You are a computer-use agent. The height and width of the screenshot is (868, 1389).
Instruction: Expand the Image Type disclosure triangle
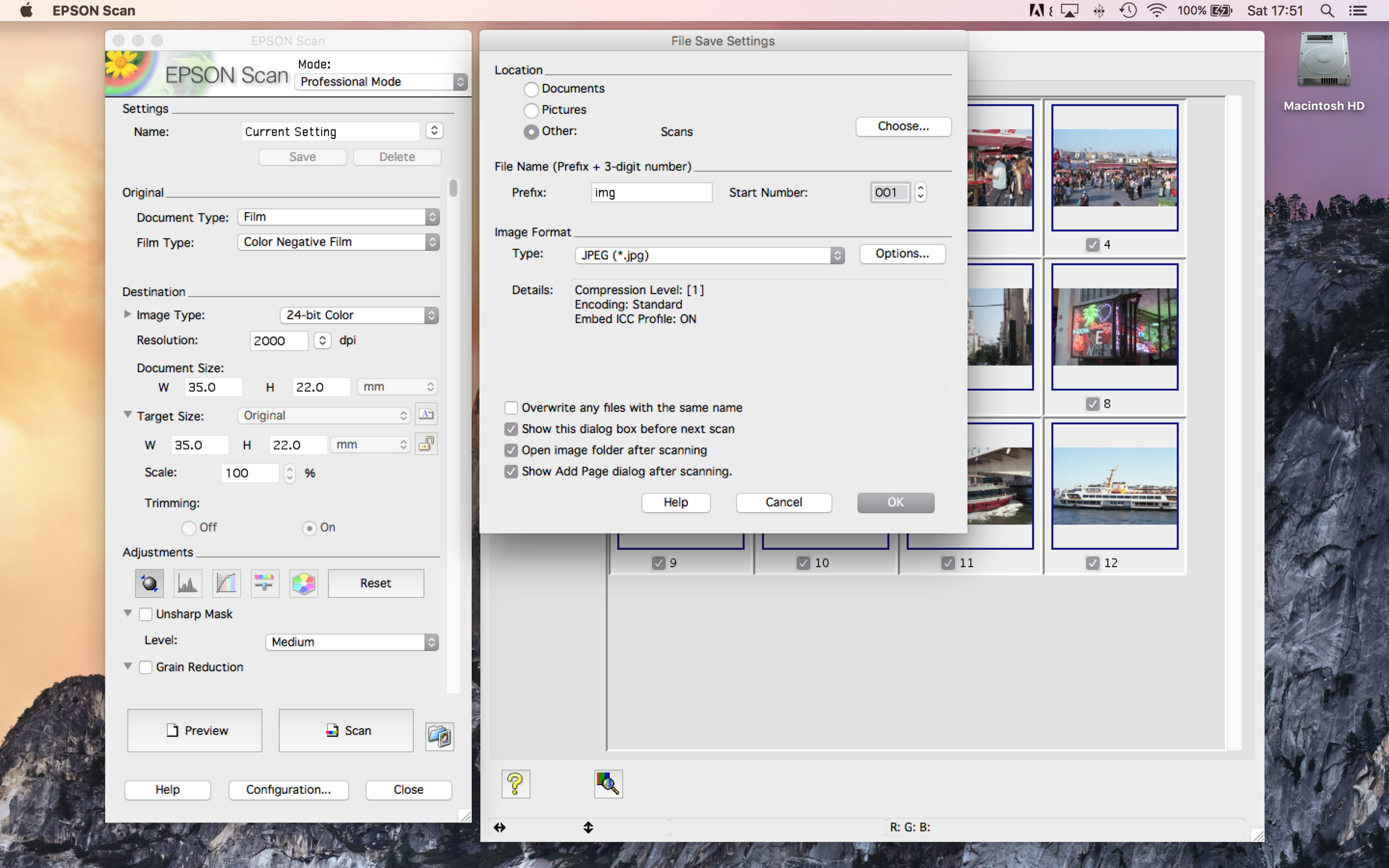(x=127, y=314)
